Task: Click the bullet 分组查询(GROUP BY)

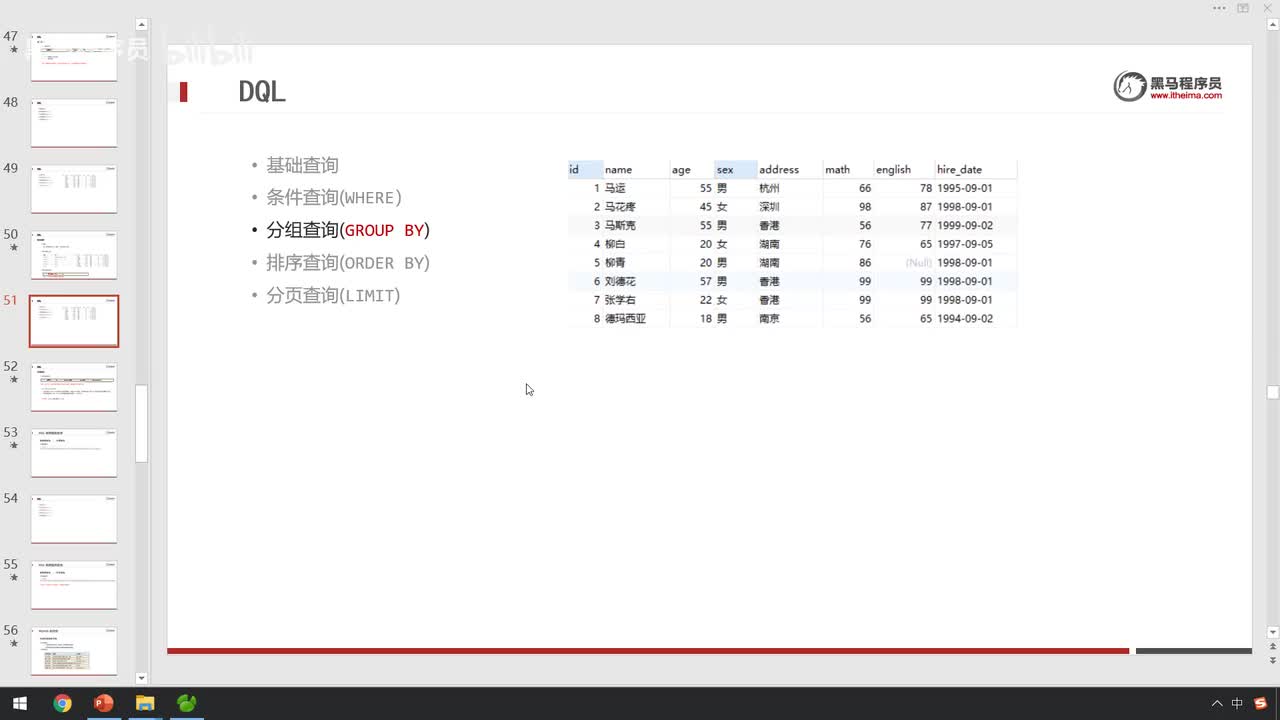Action: coord(348,230)
